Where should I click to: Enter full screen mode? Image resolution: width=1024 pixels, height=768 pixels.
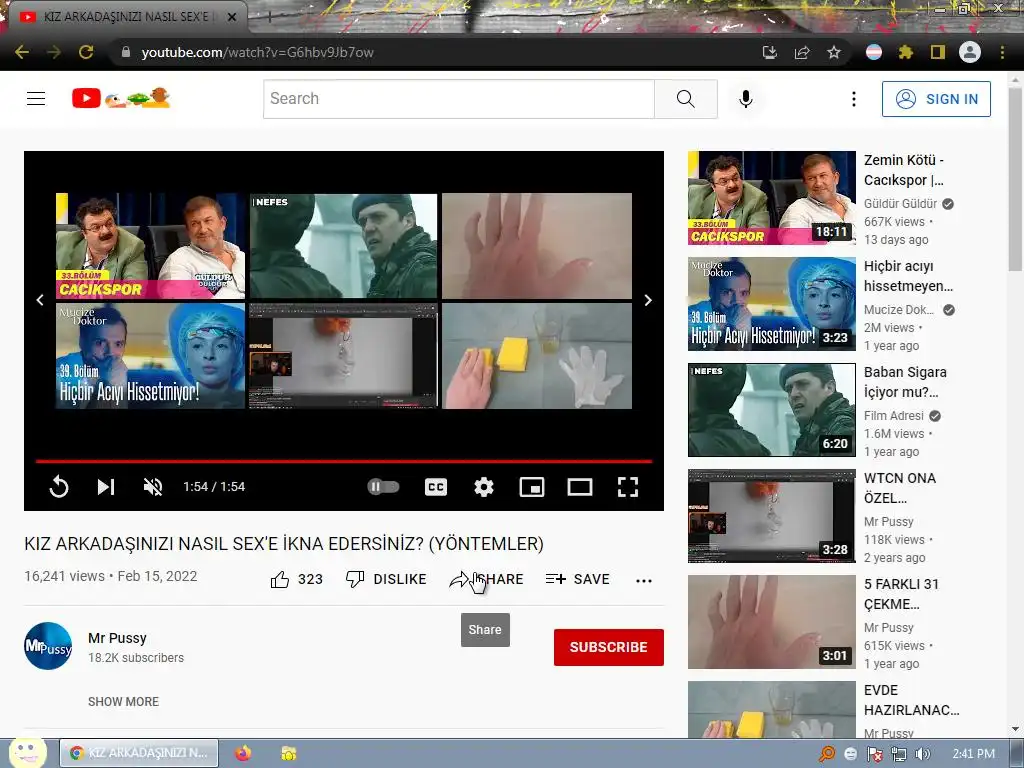click(x=628, y=487)
